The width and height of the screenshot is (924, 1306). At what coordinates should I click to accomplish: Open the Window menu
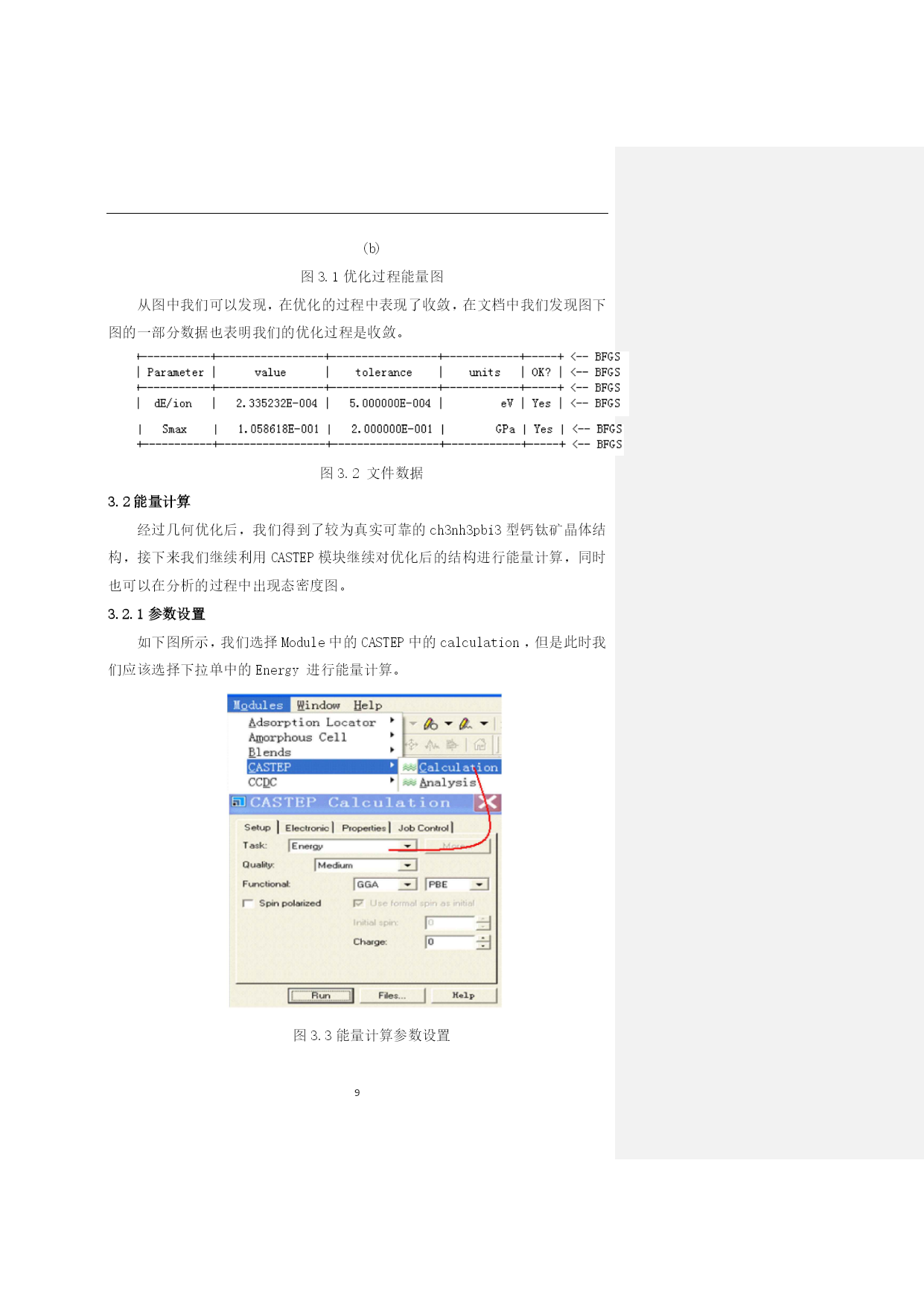pos(318,705)
